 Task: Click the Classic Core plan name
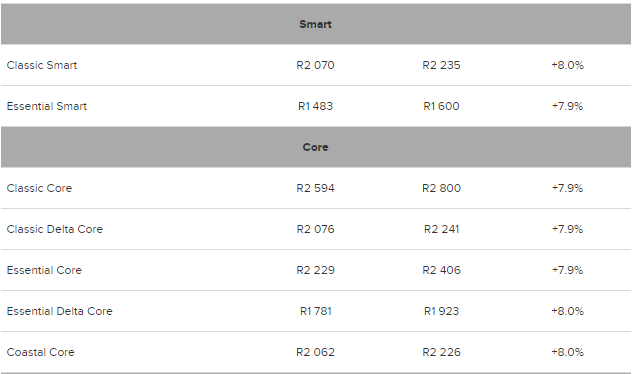(x=39, y=188)
